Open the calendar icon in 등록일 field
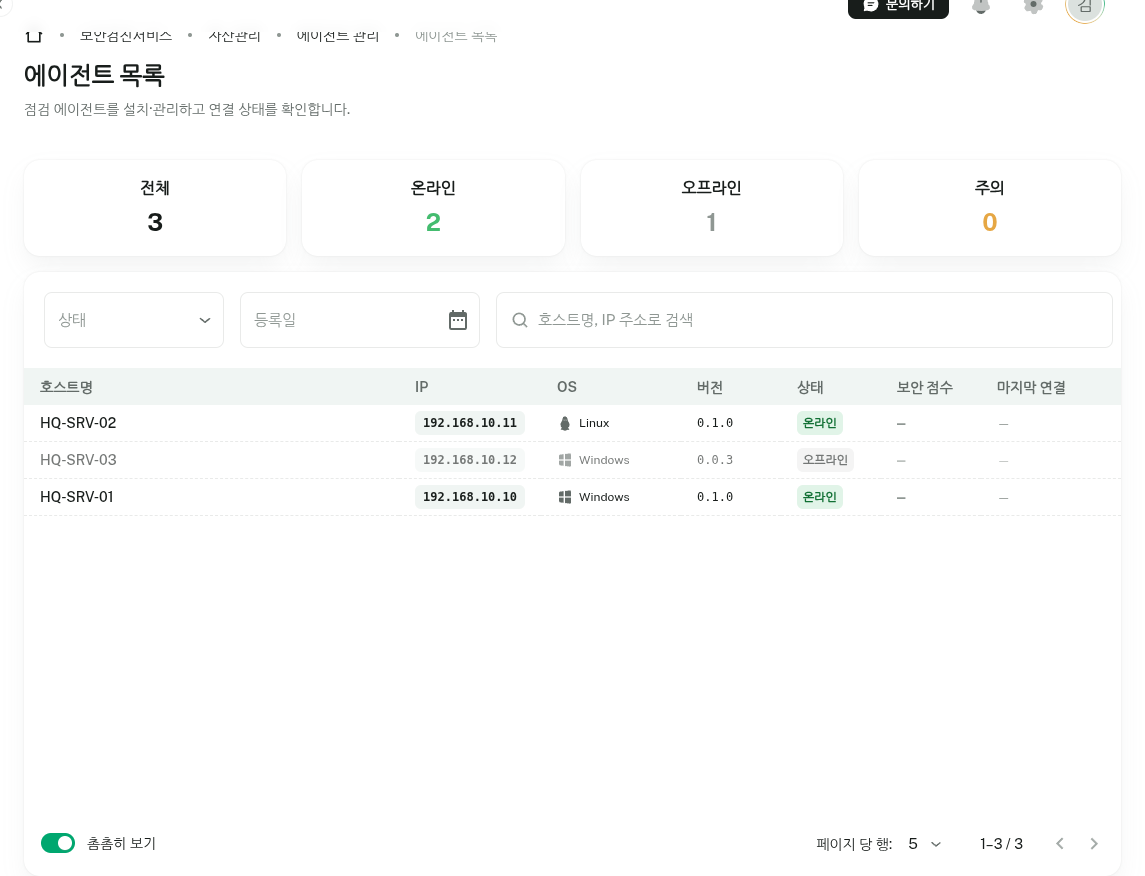1145x876 pixels. 458,320
